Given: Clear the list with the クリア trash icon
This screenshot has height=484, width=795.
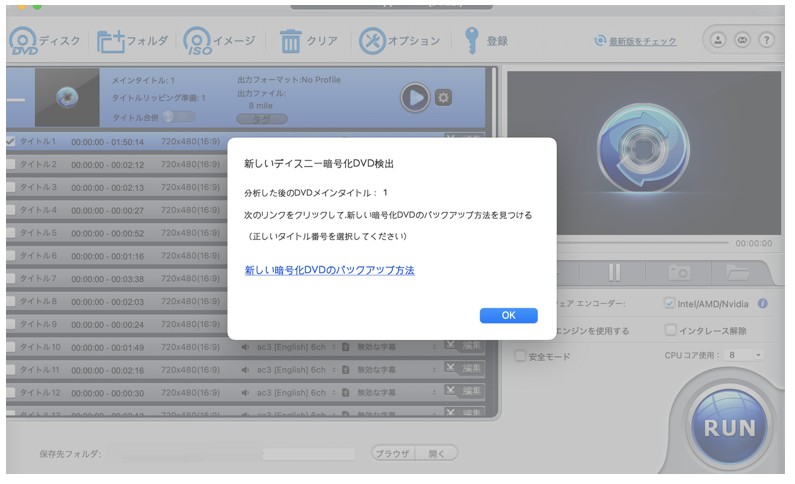Looking at the screenshot, I should click(291, 41).
